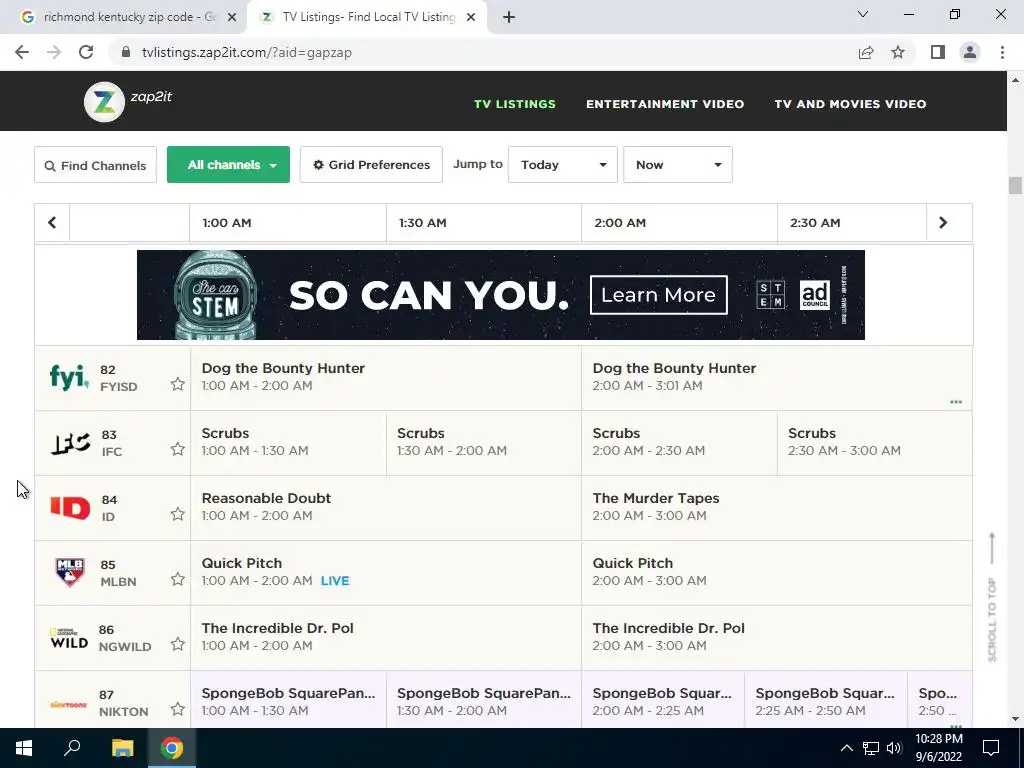Open the Nat Geo Wild channel logo
The image size is (1024, 768).
click(x=69, y=638)
